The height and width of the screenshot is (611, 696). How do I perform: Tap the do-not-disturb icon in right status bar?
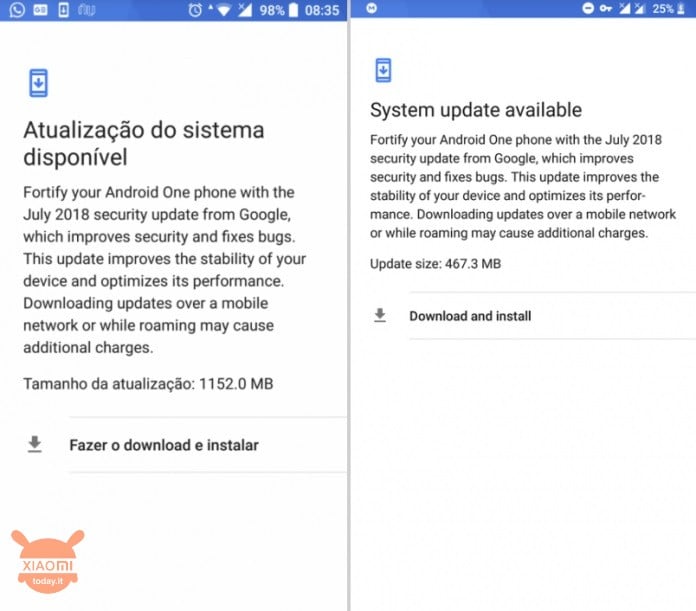click(588, 8)
